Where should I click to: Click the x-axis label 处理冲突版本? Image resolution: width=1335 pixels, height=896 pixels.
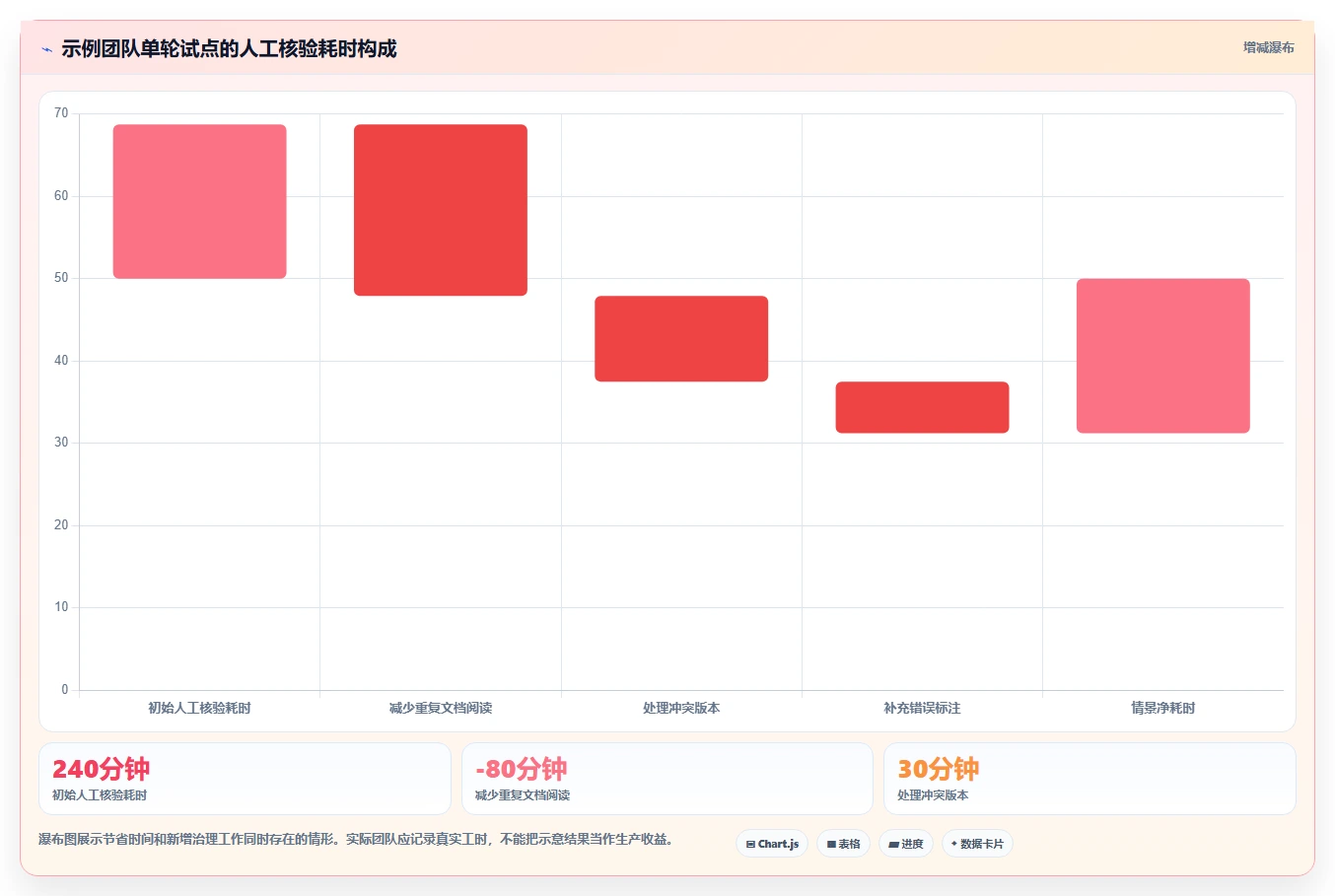point(681,708)
